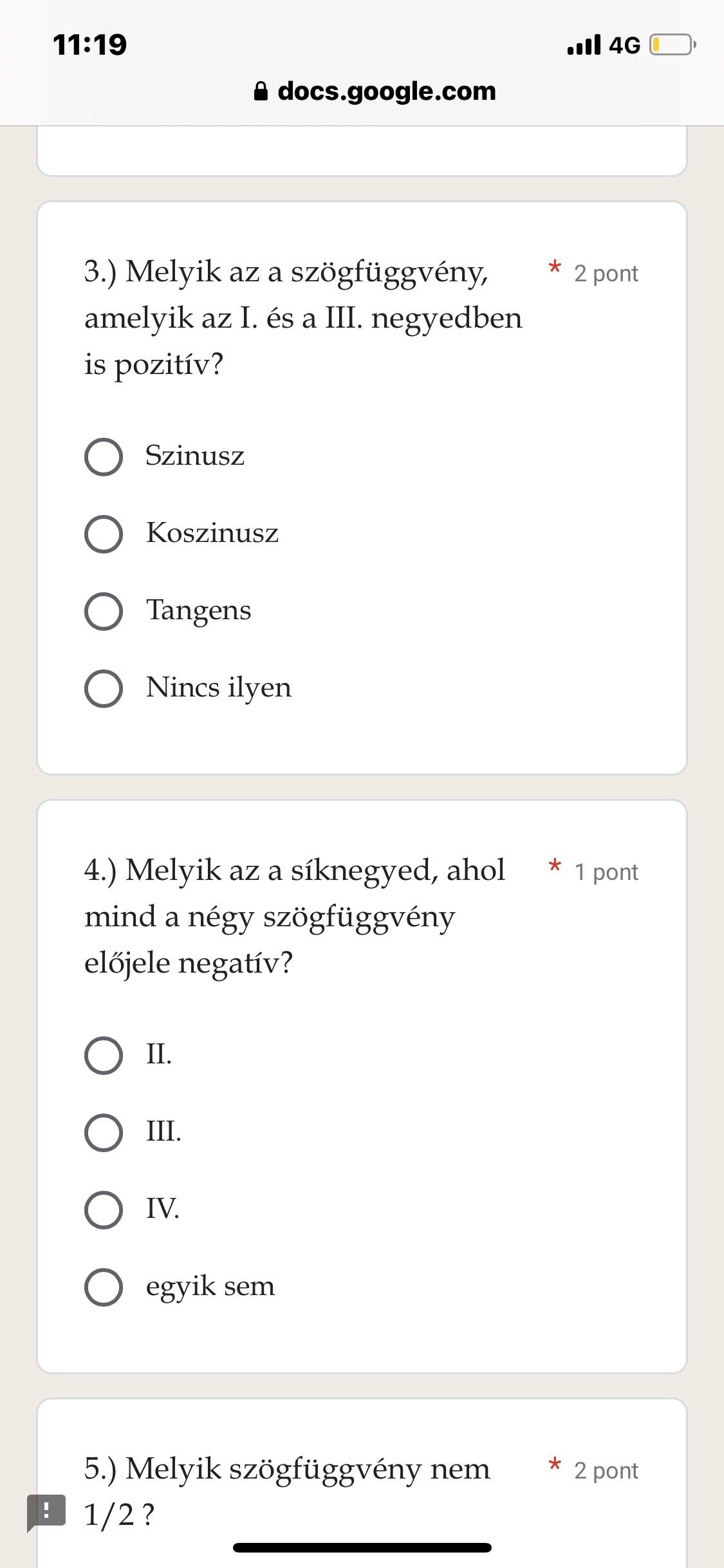This screenshot has width=724, height=1568.
Task: Tap the battery indicator icon
Action: click(x=673, y=44)
